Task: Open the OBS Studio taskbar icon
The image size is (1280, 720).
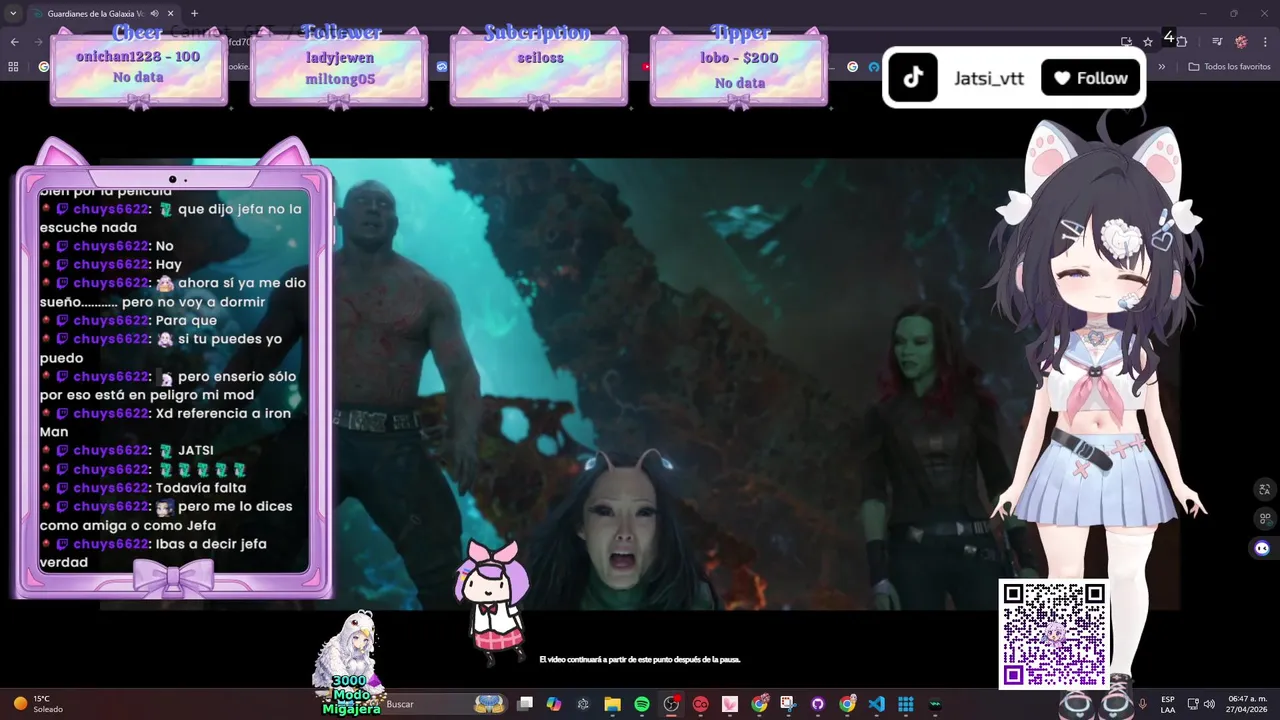Action: 671,704
